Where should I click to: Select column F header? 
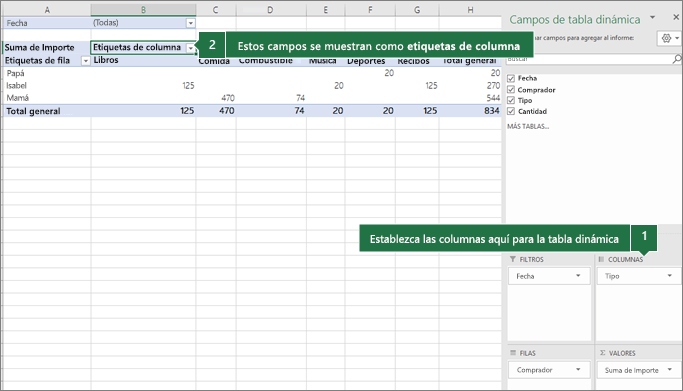370,10
